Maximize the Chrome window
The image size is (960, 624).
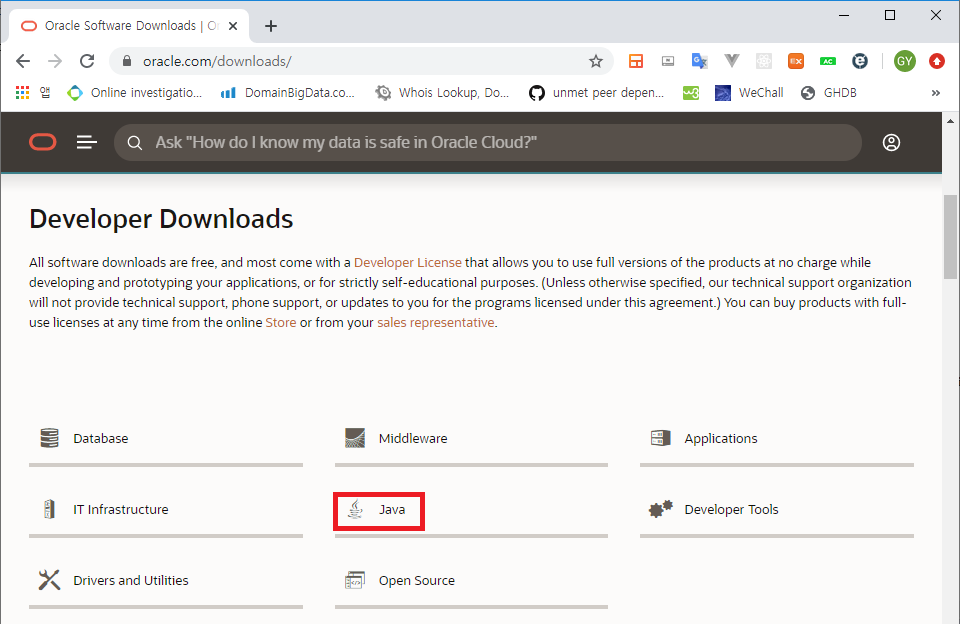pyautogui.click(x=890, y=15)
